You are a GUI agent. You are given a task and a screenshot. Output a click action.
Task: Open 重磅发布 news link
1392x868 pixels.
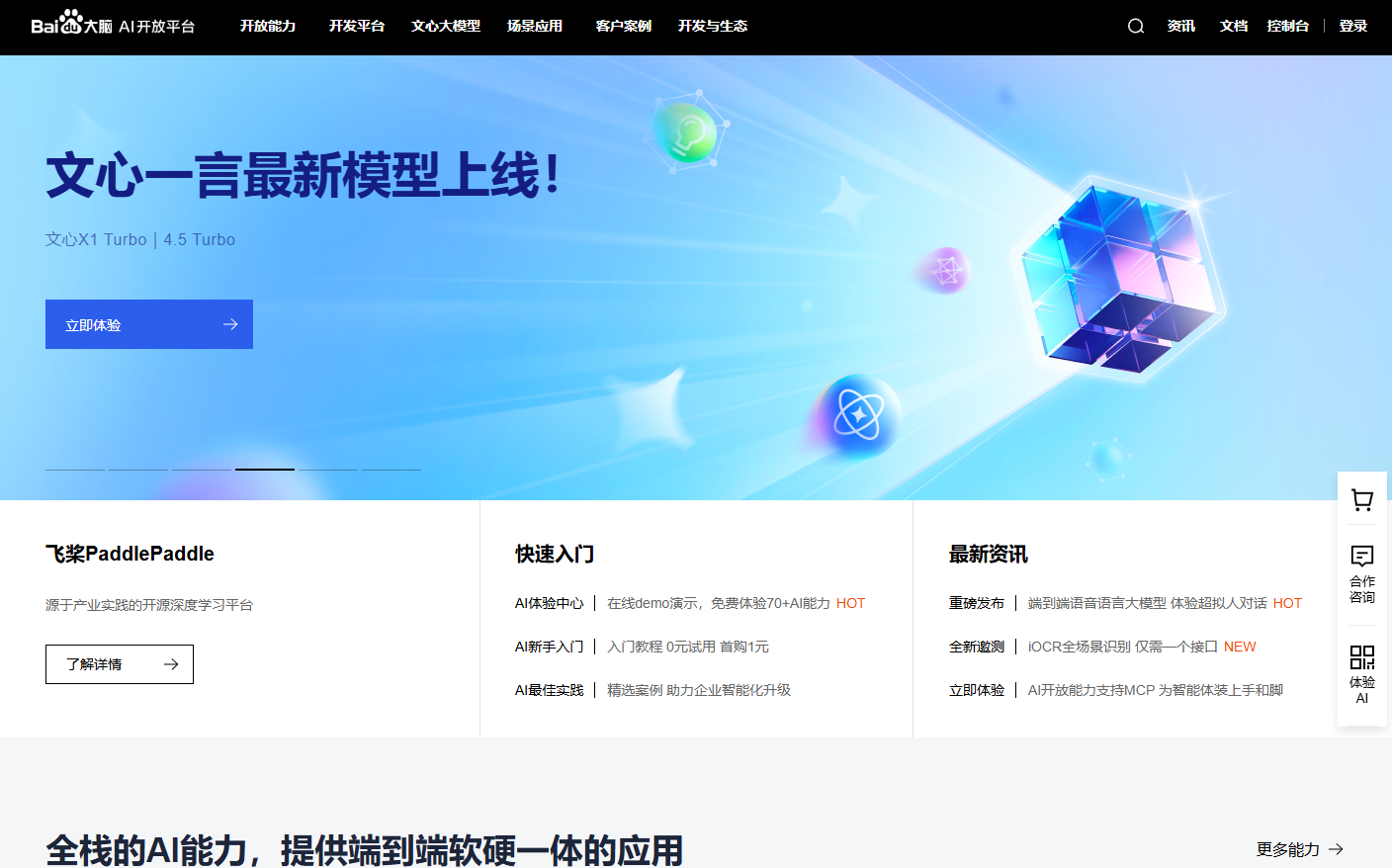(x=977, y=603)
